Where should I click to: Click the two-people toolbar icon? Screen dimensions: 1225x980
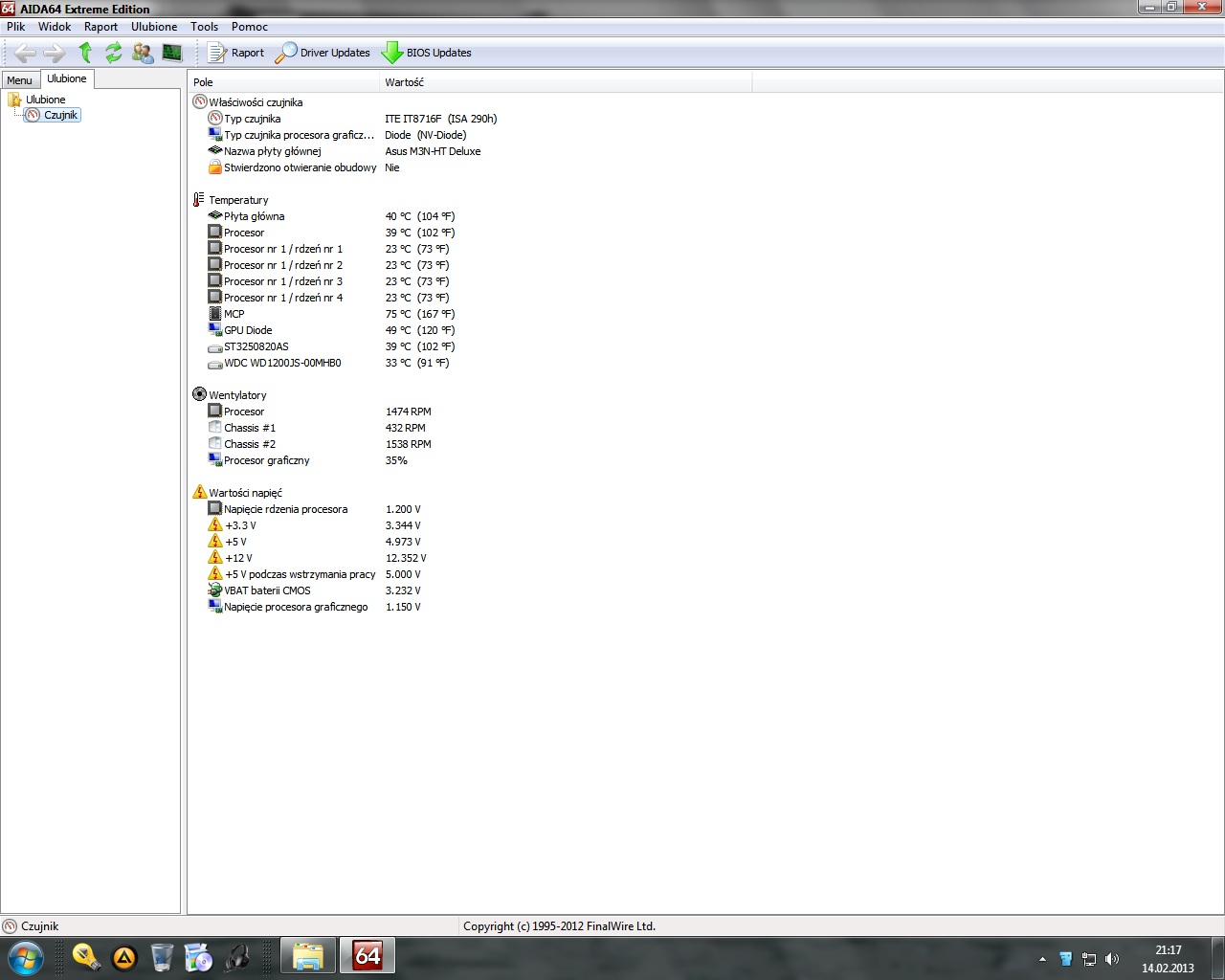click(143, 53)
